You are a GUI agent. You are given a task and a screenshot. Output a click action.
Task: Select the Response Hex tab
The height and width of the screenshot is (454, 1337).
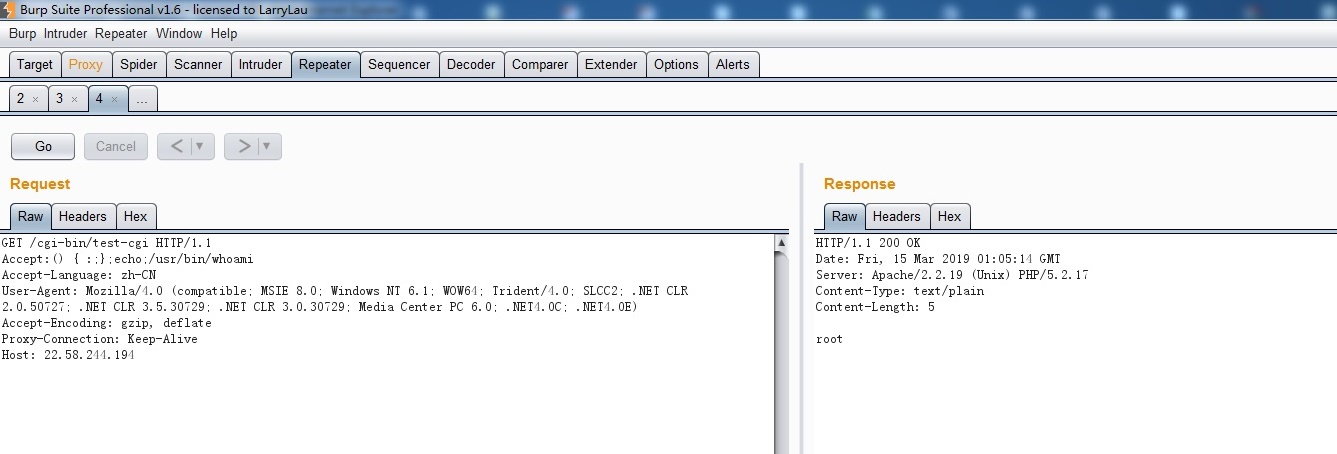950,216
